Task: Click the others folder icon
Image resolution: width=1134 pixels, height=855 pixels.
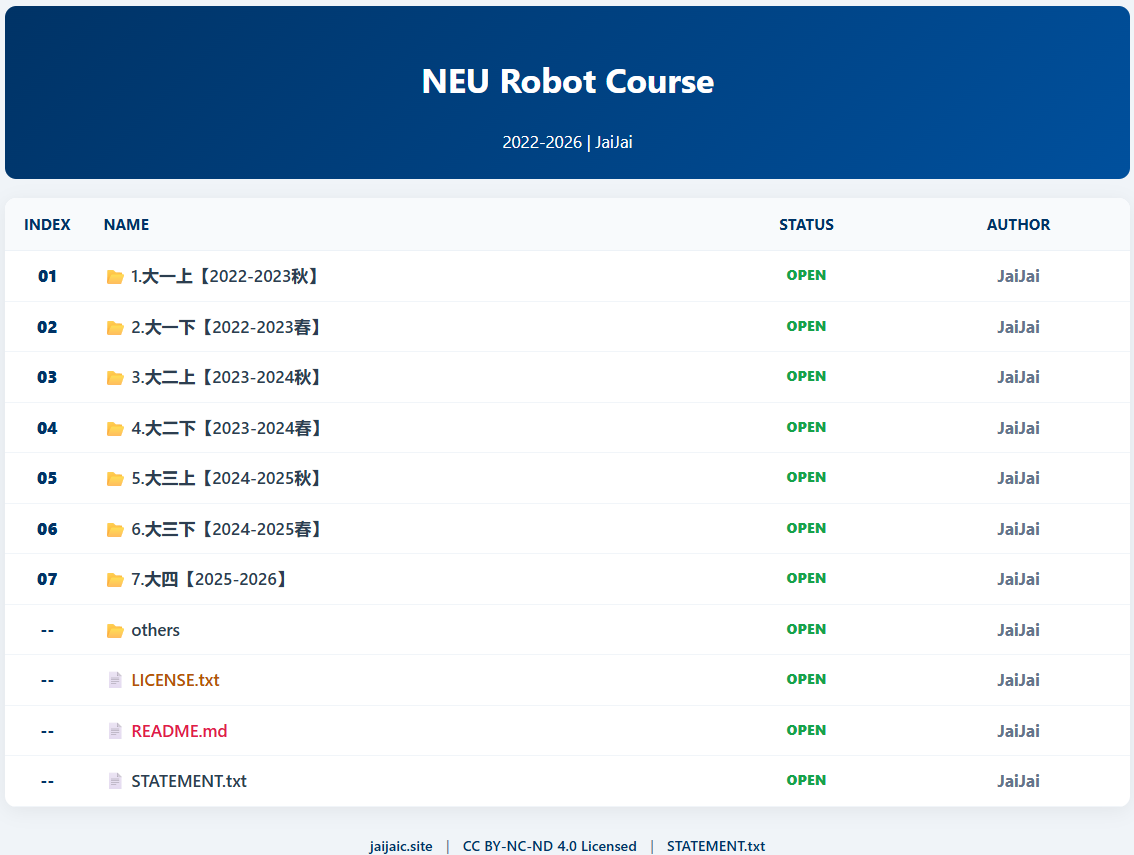Action: click(x=115, y=629)
